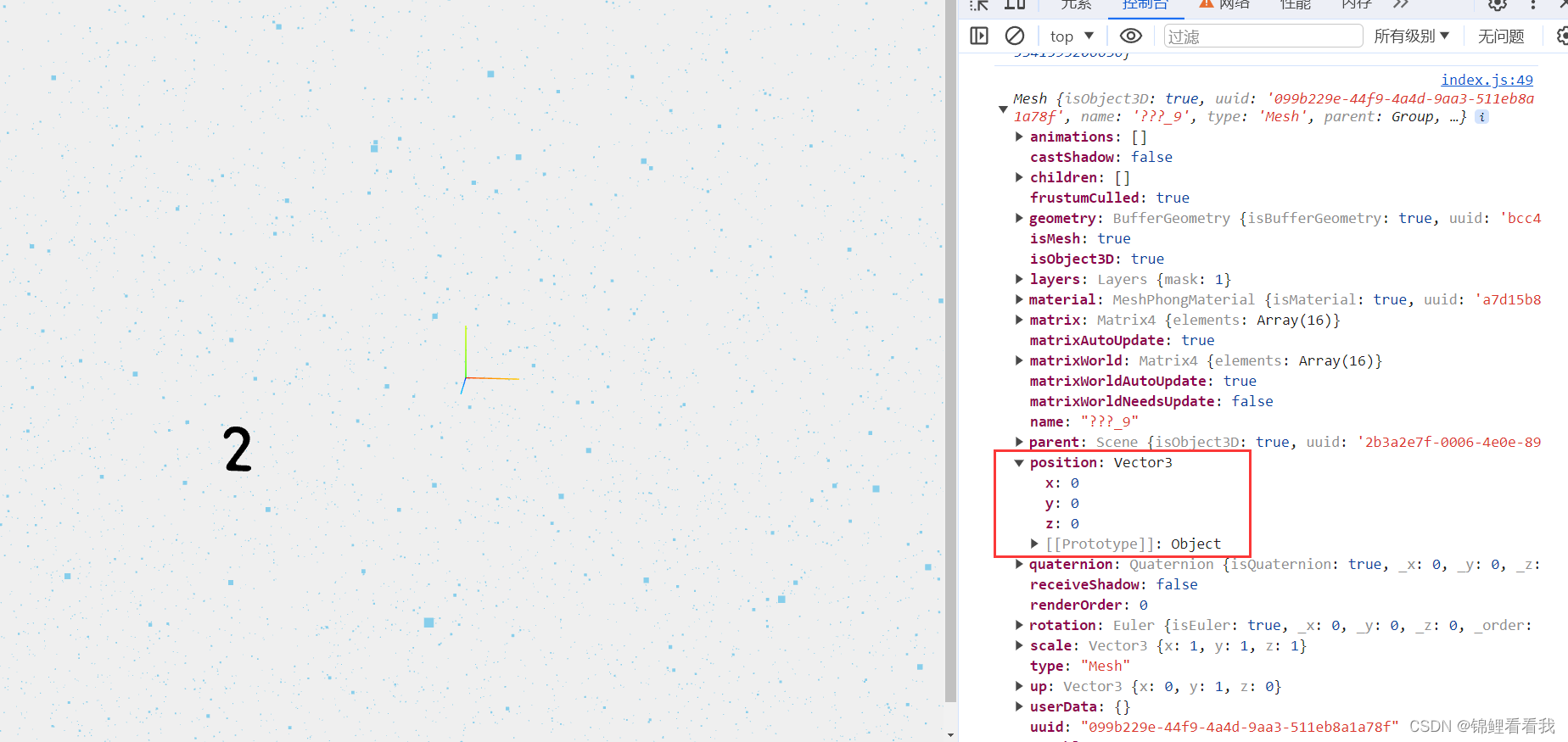Toggle the console sidebar panel icon
1568x742 pixels.
979,36
